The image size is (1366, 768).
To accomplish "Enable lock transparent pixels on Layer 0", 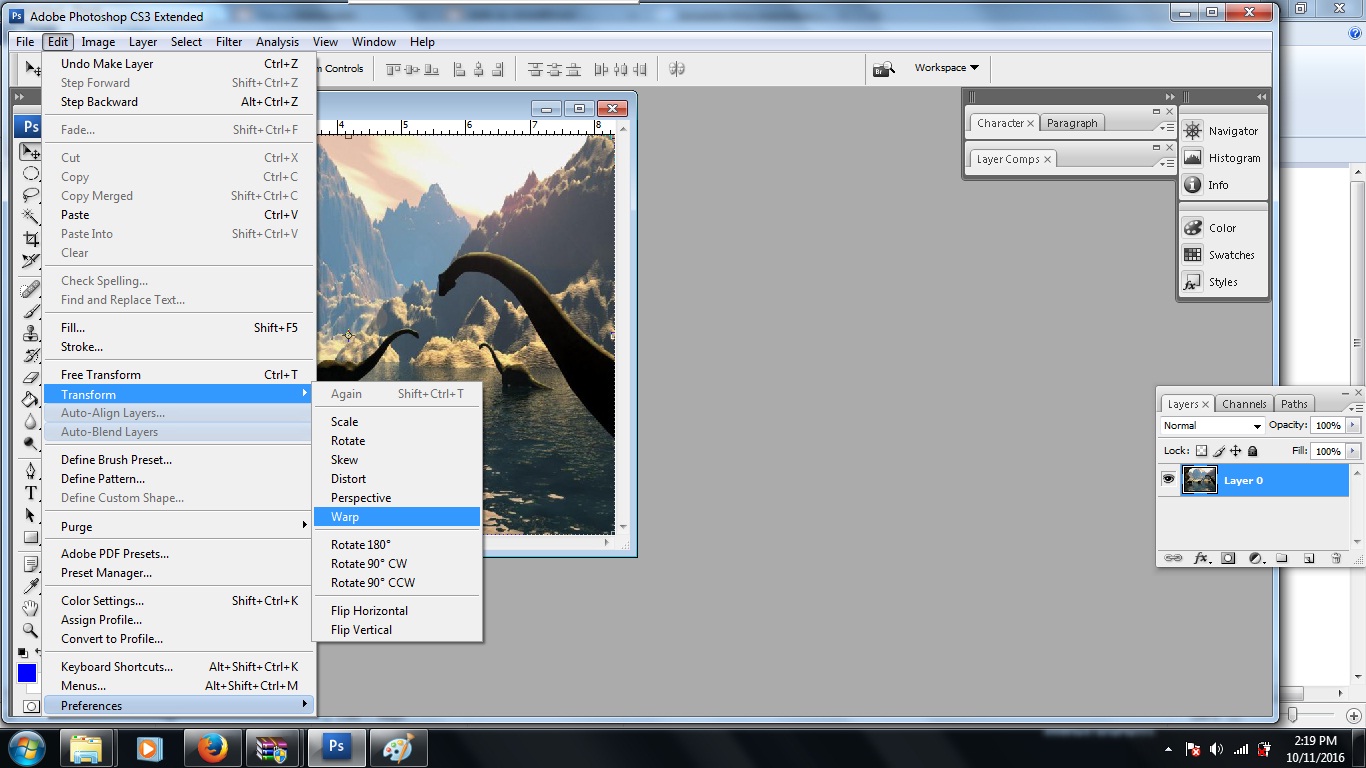I will (1202, 451).
